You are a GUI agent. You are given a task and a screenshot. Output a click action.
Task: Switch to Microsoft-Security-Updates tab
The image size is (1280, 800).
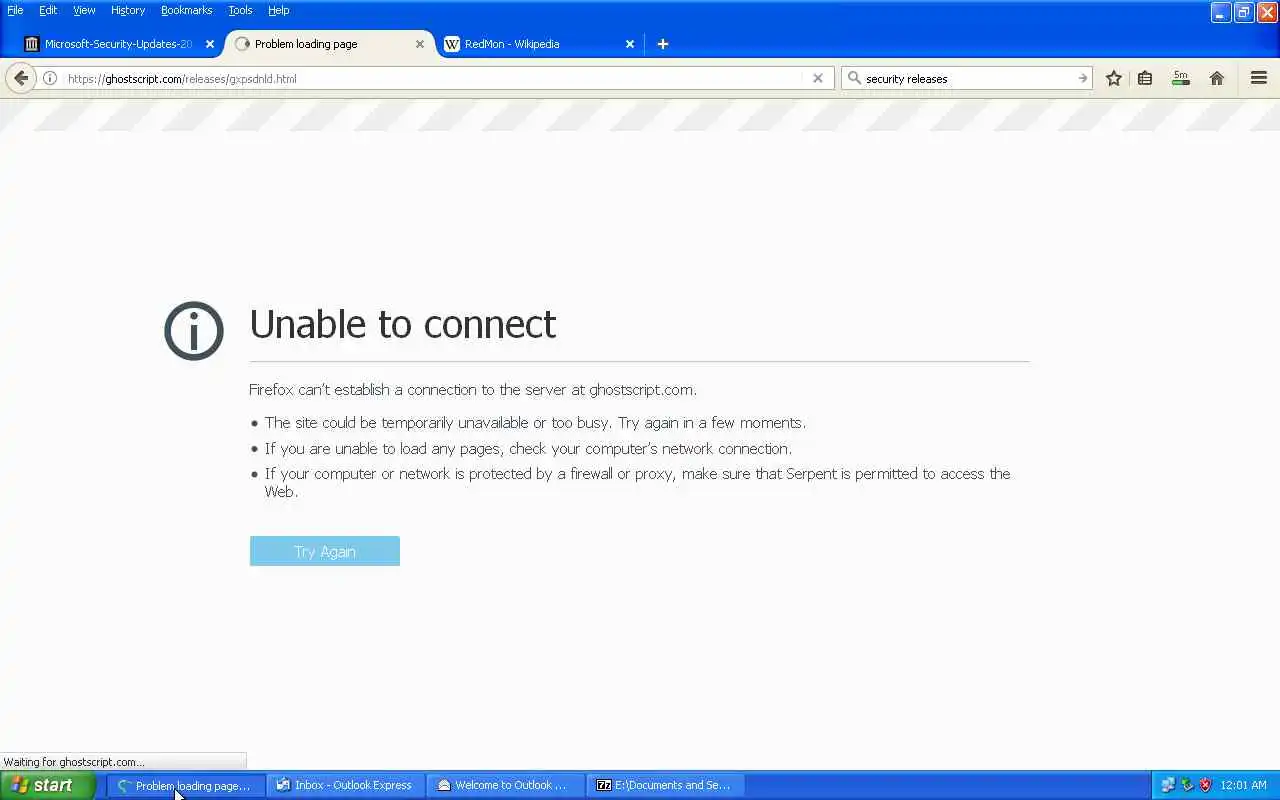tap(119, 44)
